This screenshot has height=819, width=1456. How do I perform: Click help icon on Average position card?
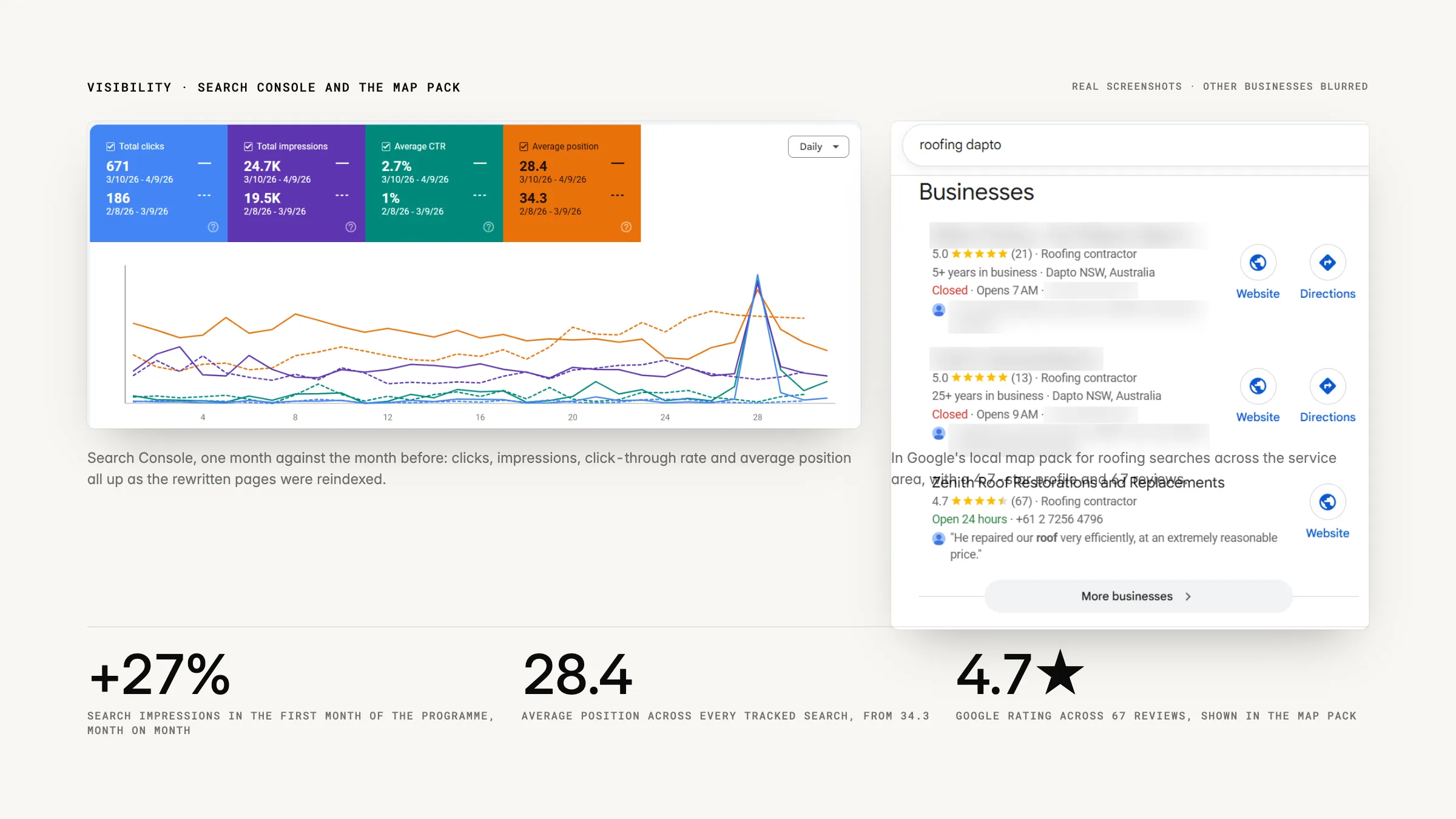(x=626, y=227)
